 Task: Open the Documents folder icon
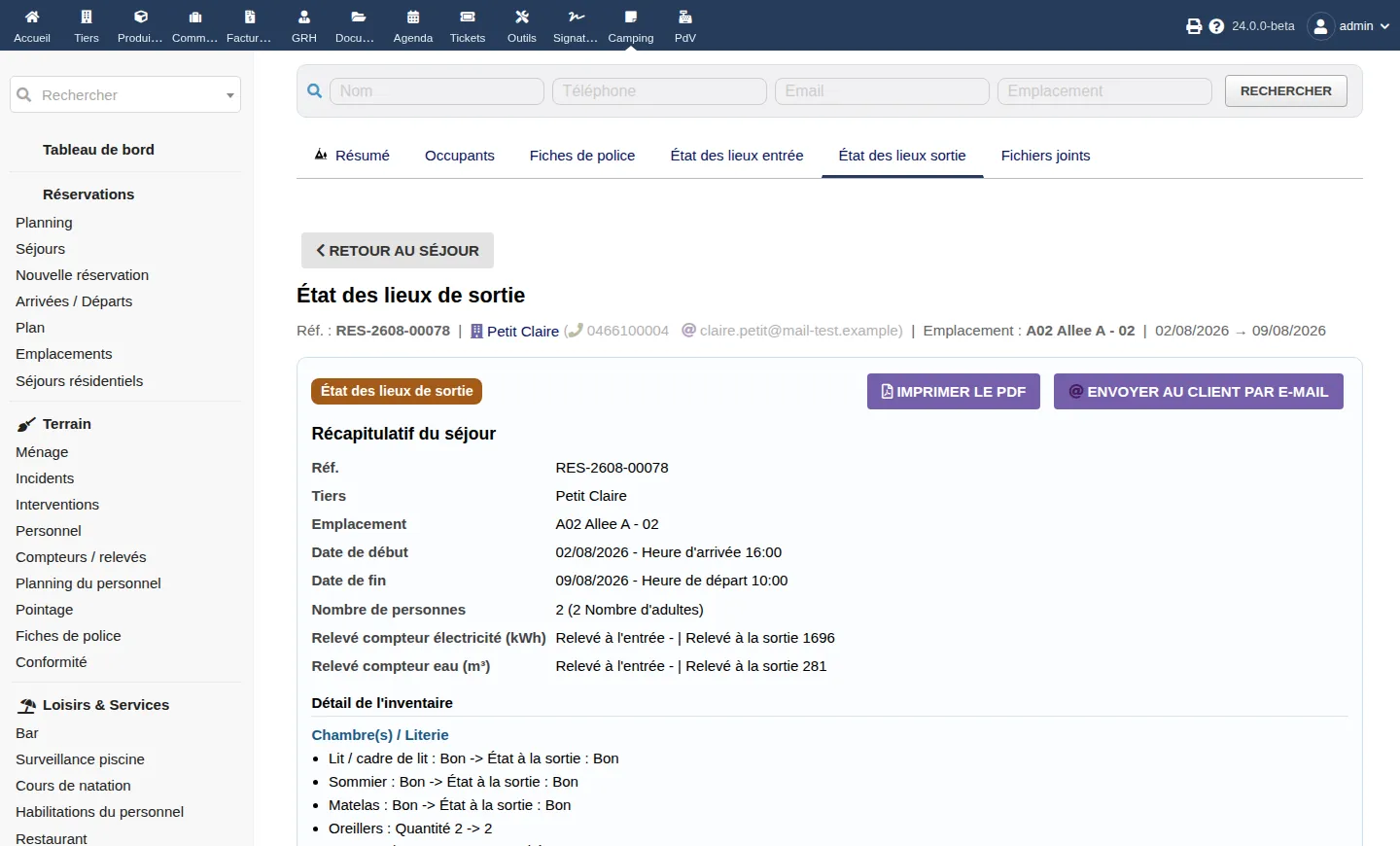(x=359, y=17)
